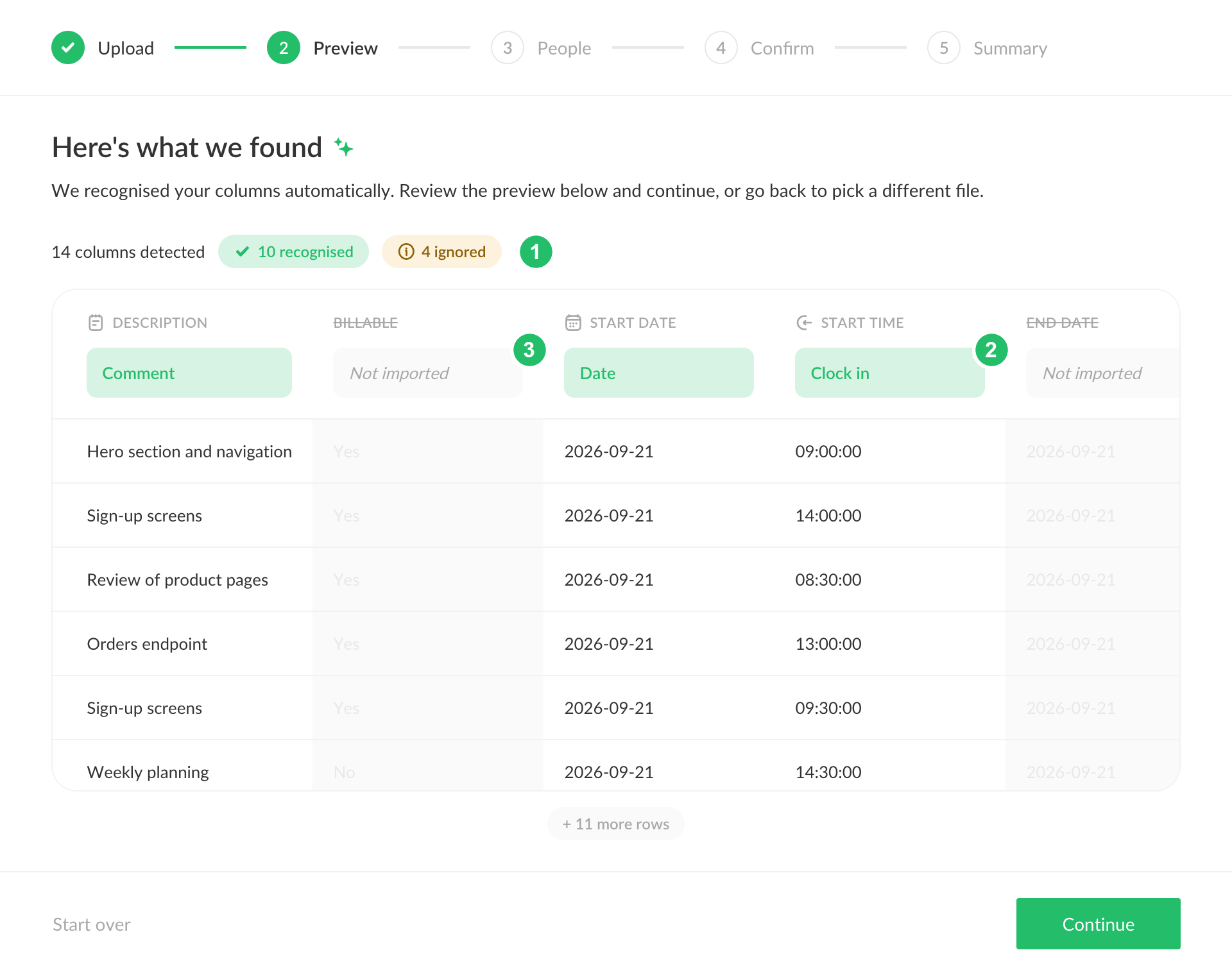Click the checkmark in the recognised badge

click(x=243, y=251)
